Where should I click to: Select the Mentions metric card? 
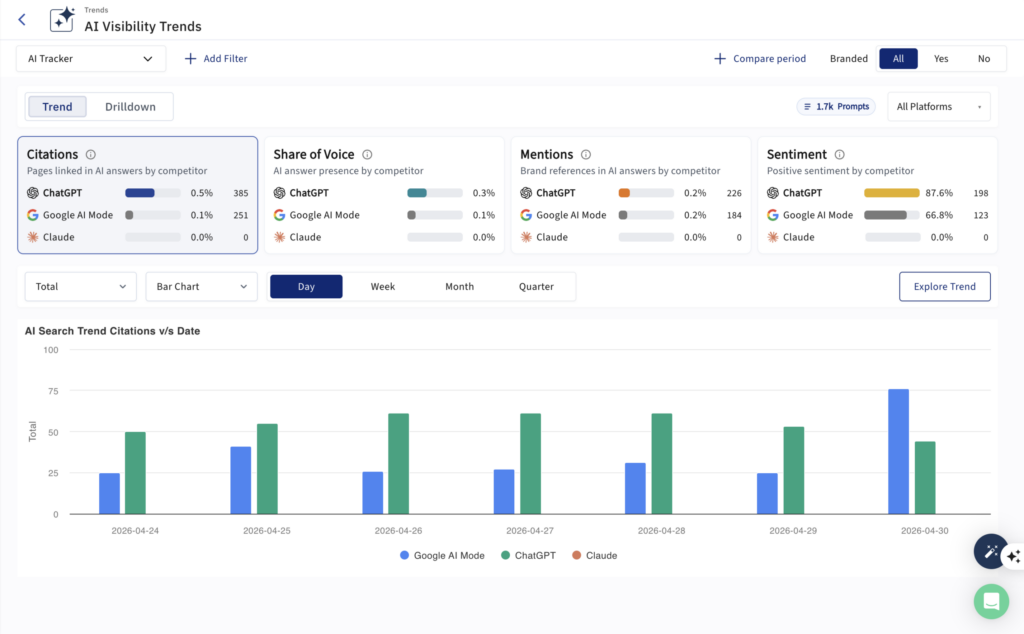point(631,195)
